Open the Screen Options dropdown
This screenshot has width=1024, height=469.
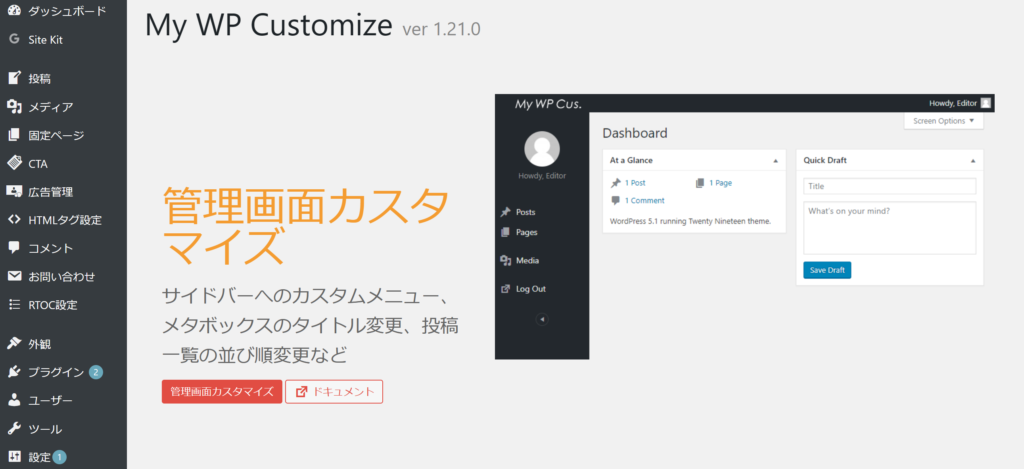[x=944, y=121]
